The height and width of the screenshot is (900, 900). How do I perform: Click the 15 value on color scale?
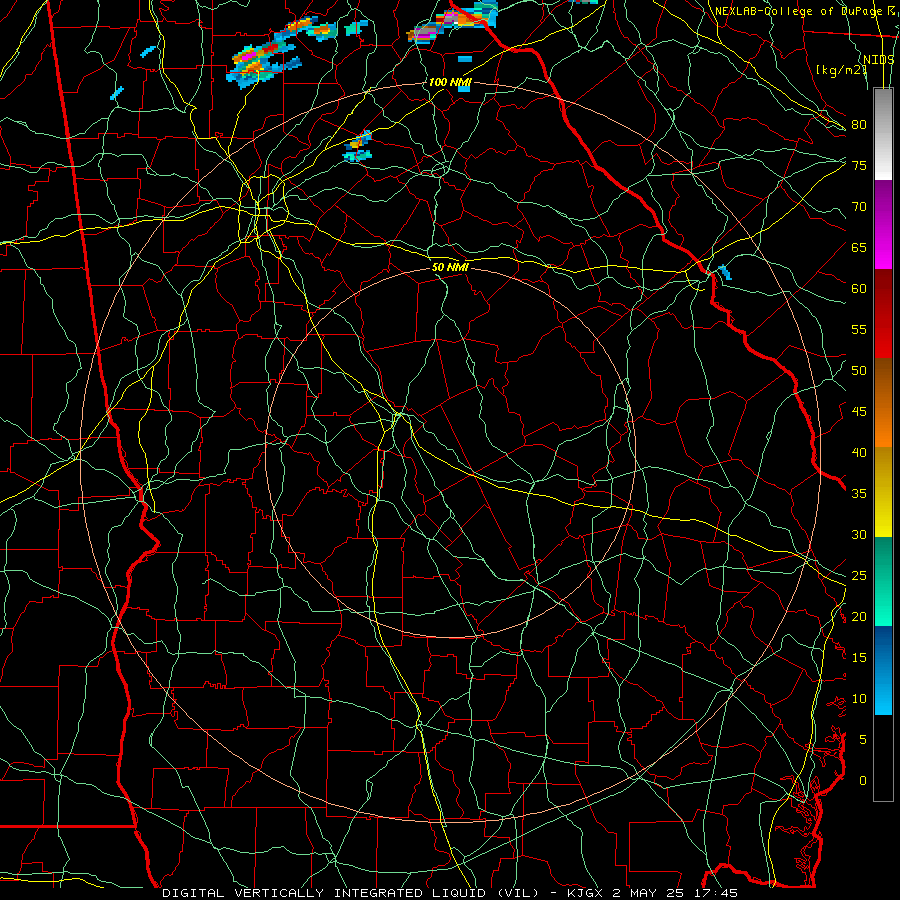pyautogui.click(x=859, y=658)
